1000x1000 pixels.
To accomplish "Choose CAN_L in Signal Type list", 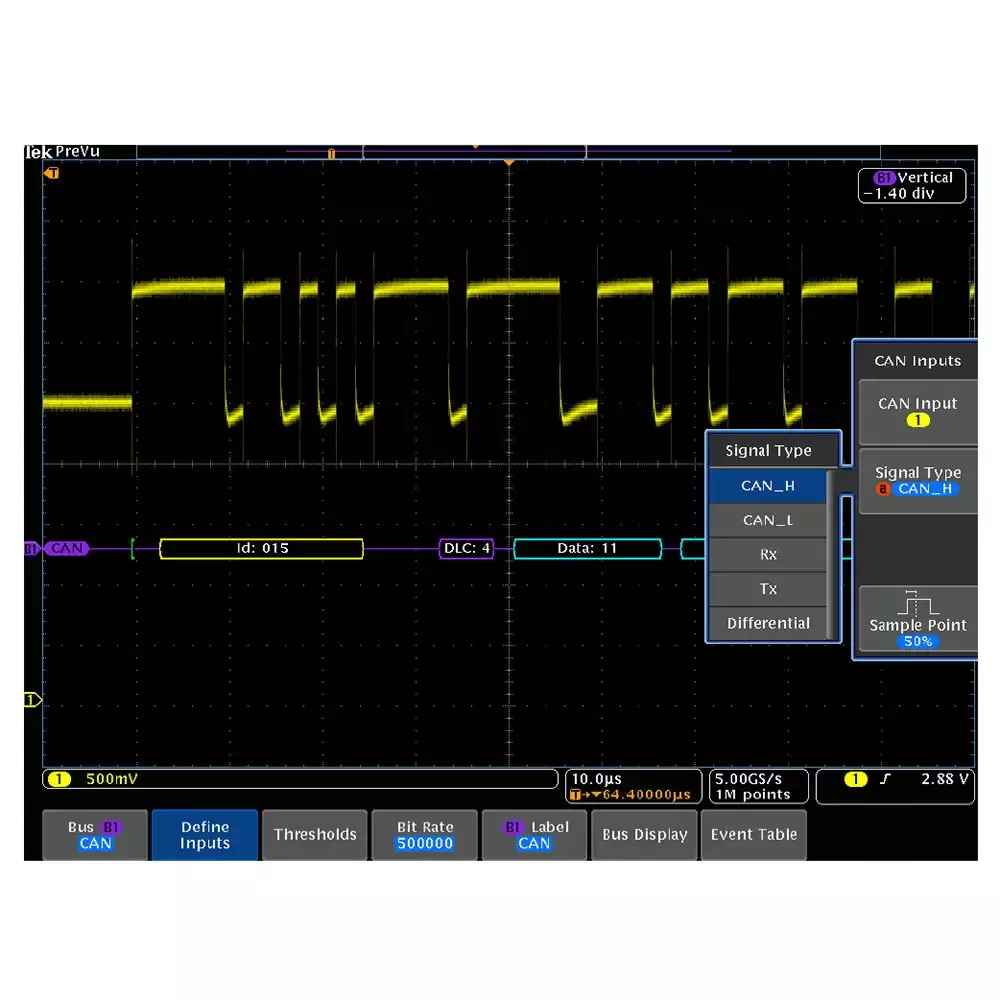I will tap(768, 520).
